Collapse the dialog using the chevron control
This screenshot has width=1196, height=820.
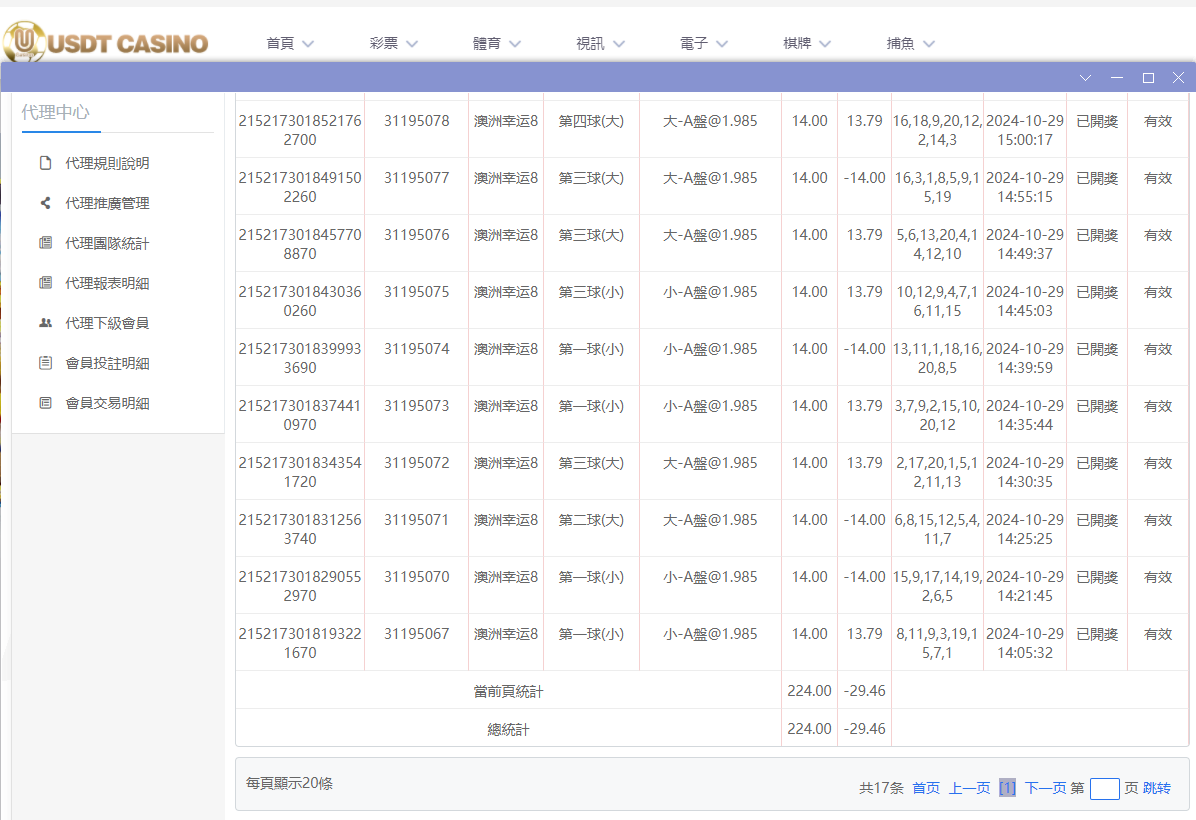tap(1085, 77)
